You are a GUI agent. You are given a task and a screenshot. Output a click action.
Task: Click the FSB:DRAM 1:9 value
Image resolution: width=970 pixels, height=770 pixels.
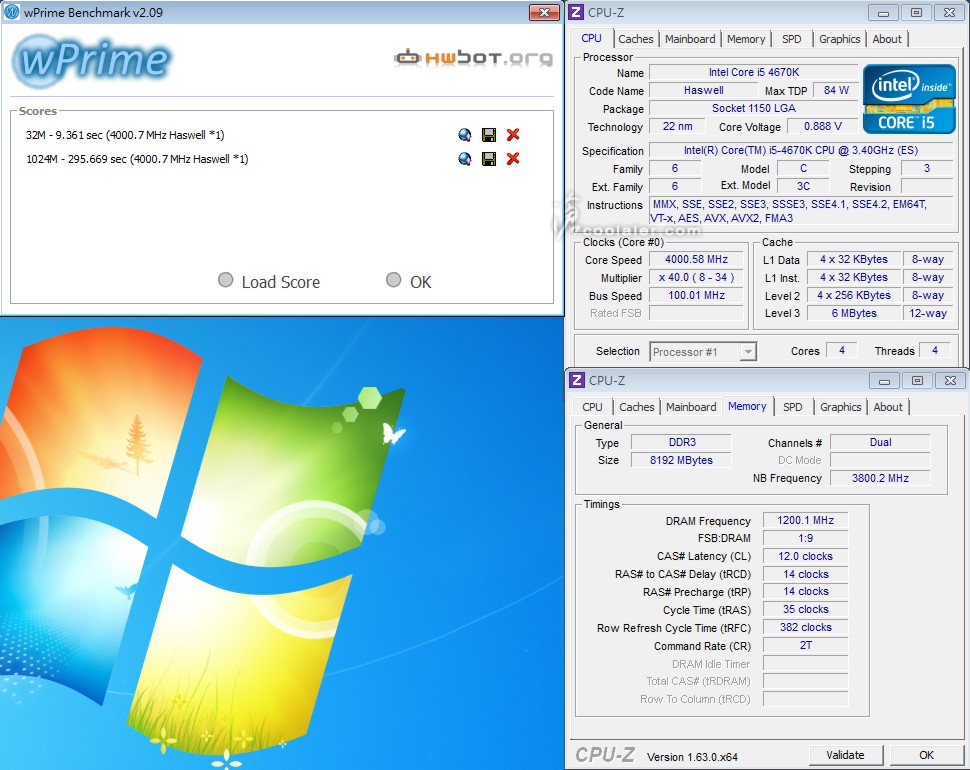point(805,539)
